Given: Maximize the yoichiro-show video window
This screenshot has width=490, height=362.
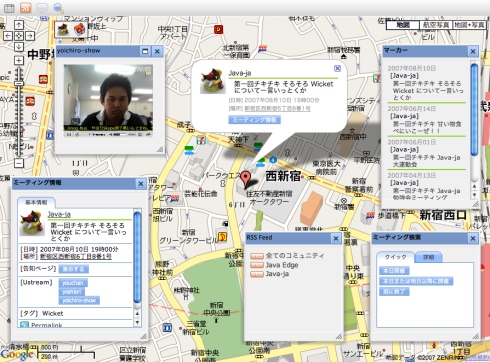Looking at the screenshot, I should (145, 51).
